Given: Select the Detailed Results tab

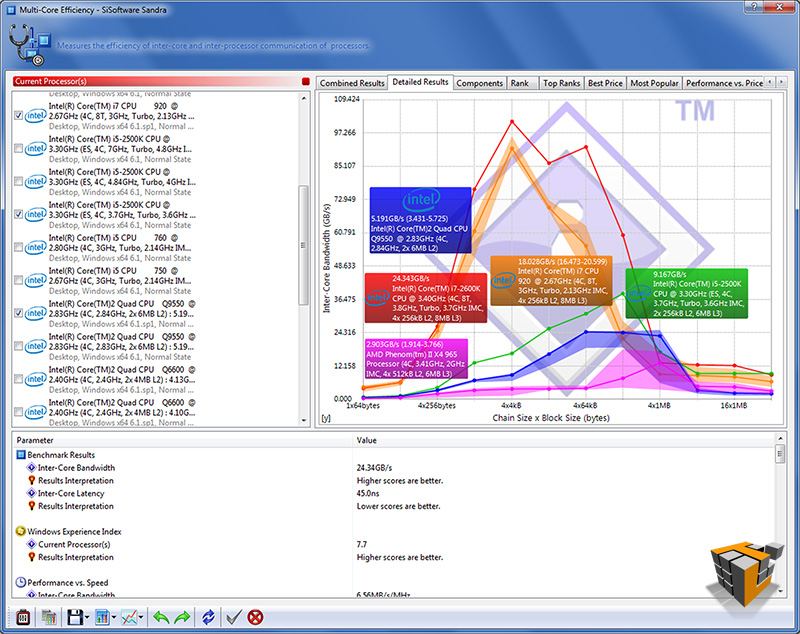Looking at the screenshot, I should [x=420, y=82].
